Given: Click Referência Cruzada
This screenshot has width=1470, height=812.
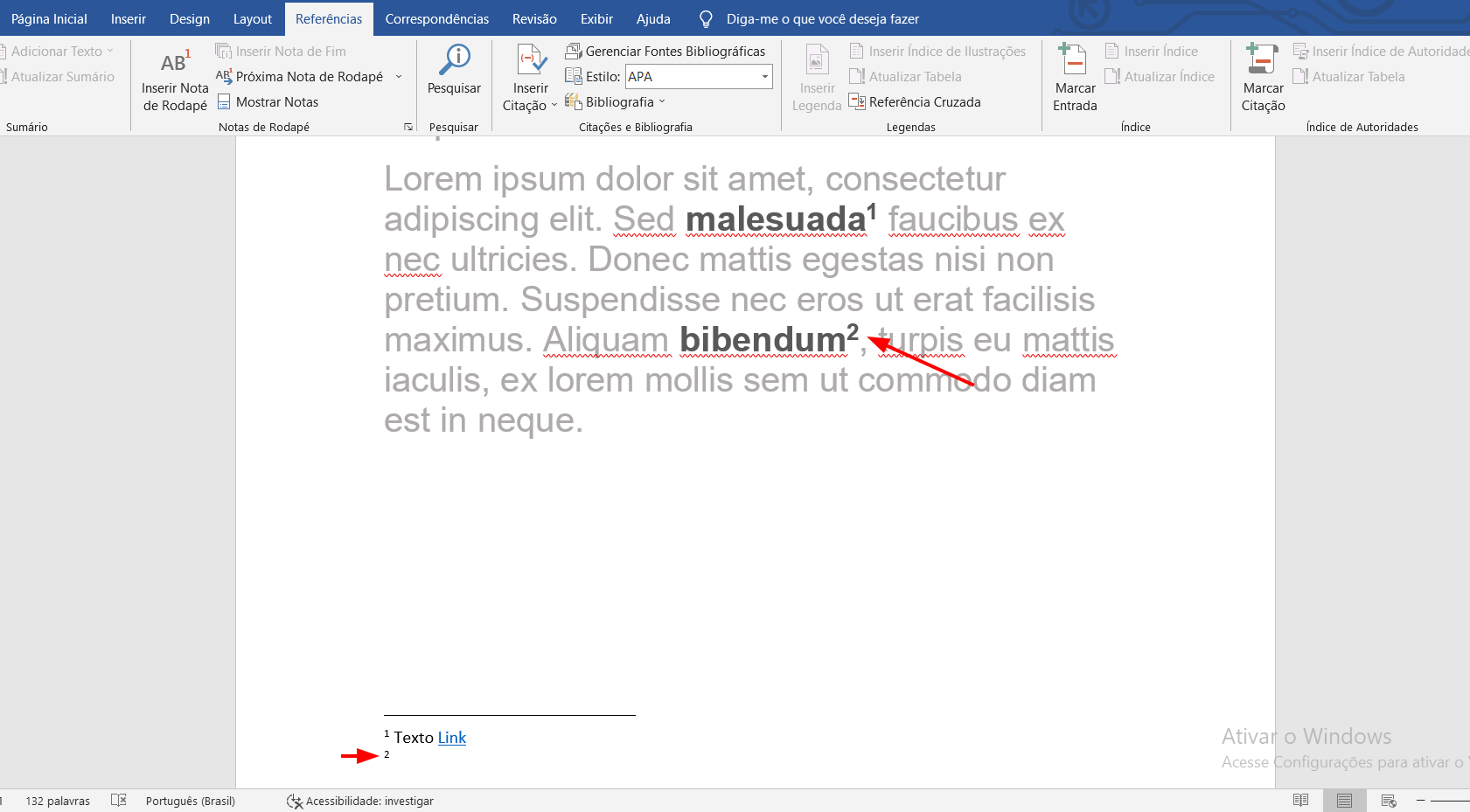Looking at the screenshot, I should [915, 102].
